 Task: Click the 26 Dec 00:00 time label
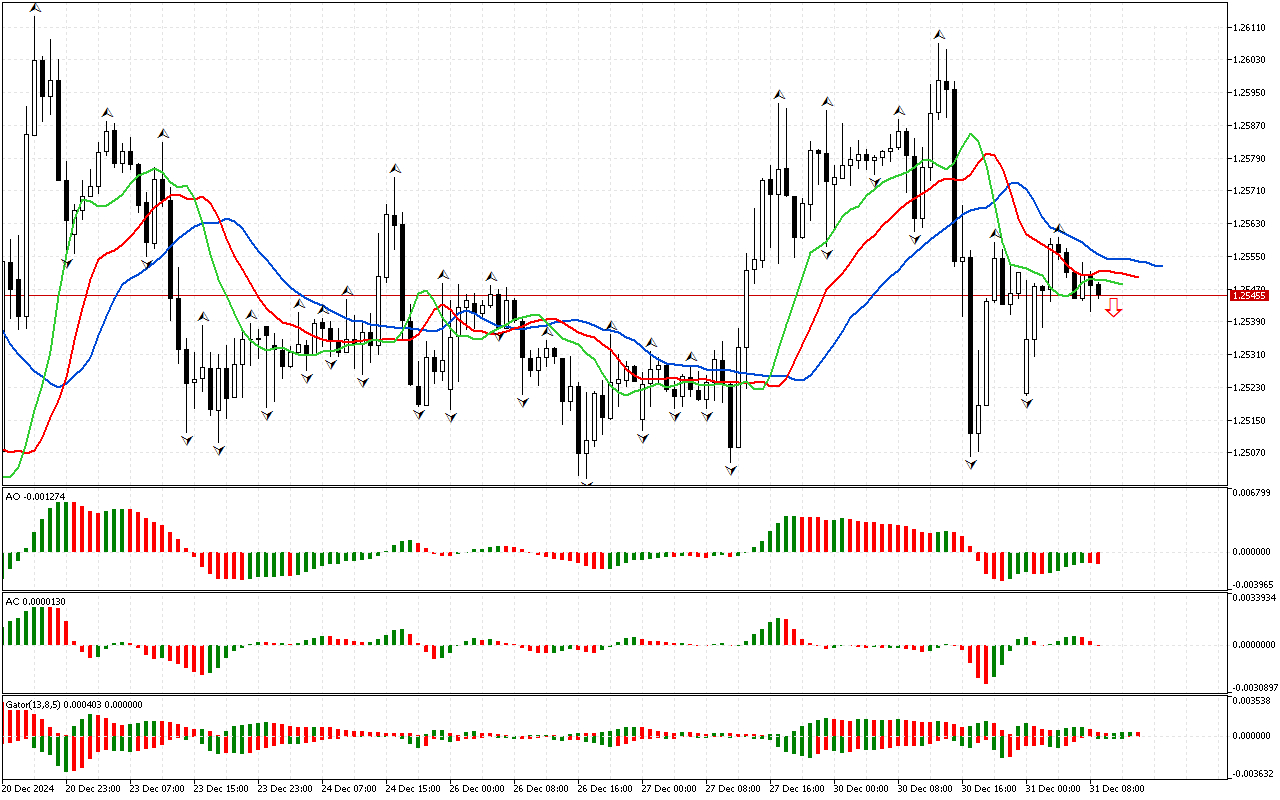[477, 789]
